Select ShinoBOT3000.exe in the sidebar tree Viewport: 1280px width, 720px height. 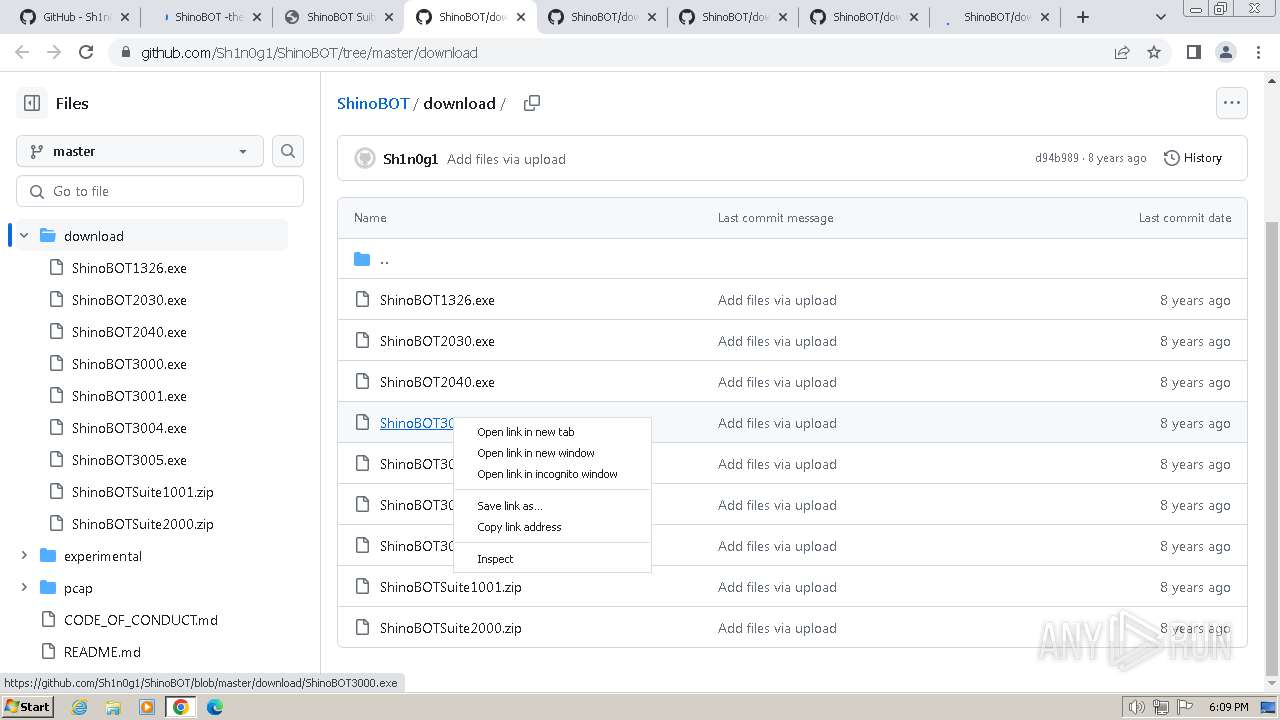129,364
